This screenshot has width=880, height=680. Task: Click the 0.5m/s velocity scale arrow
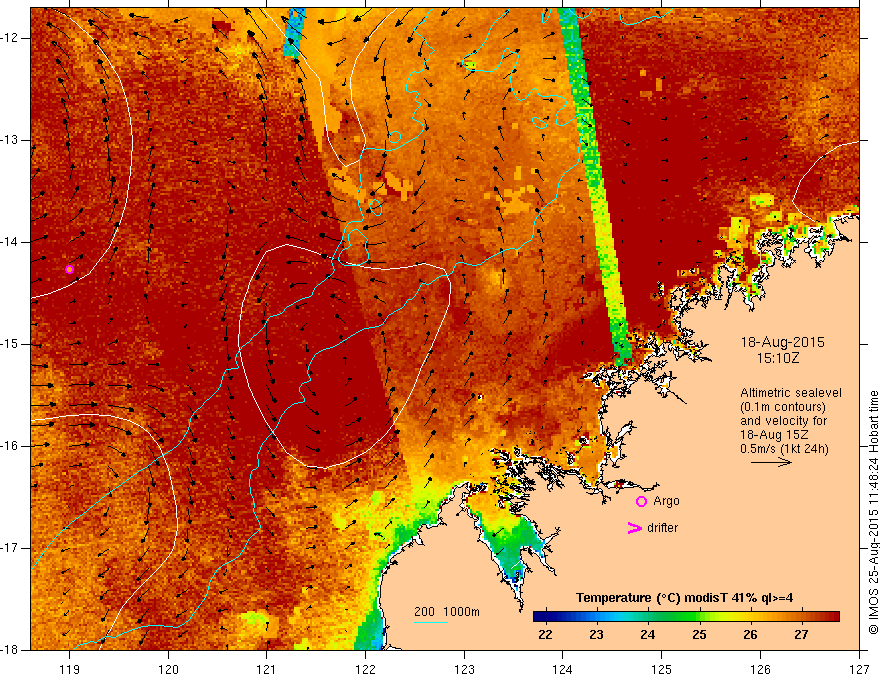point(771,462)
